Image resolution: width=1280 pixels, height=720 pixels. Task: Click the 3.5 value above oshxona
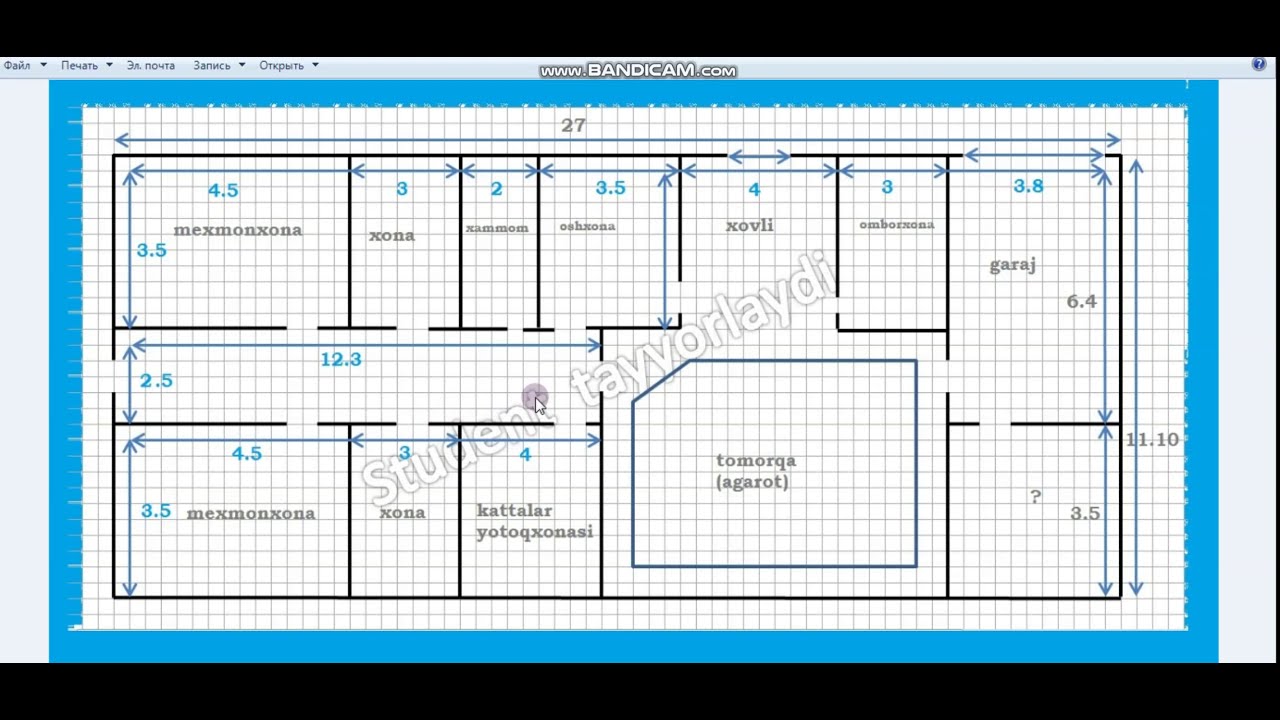(610, 188)
